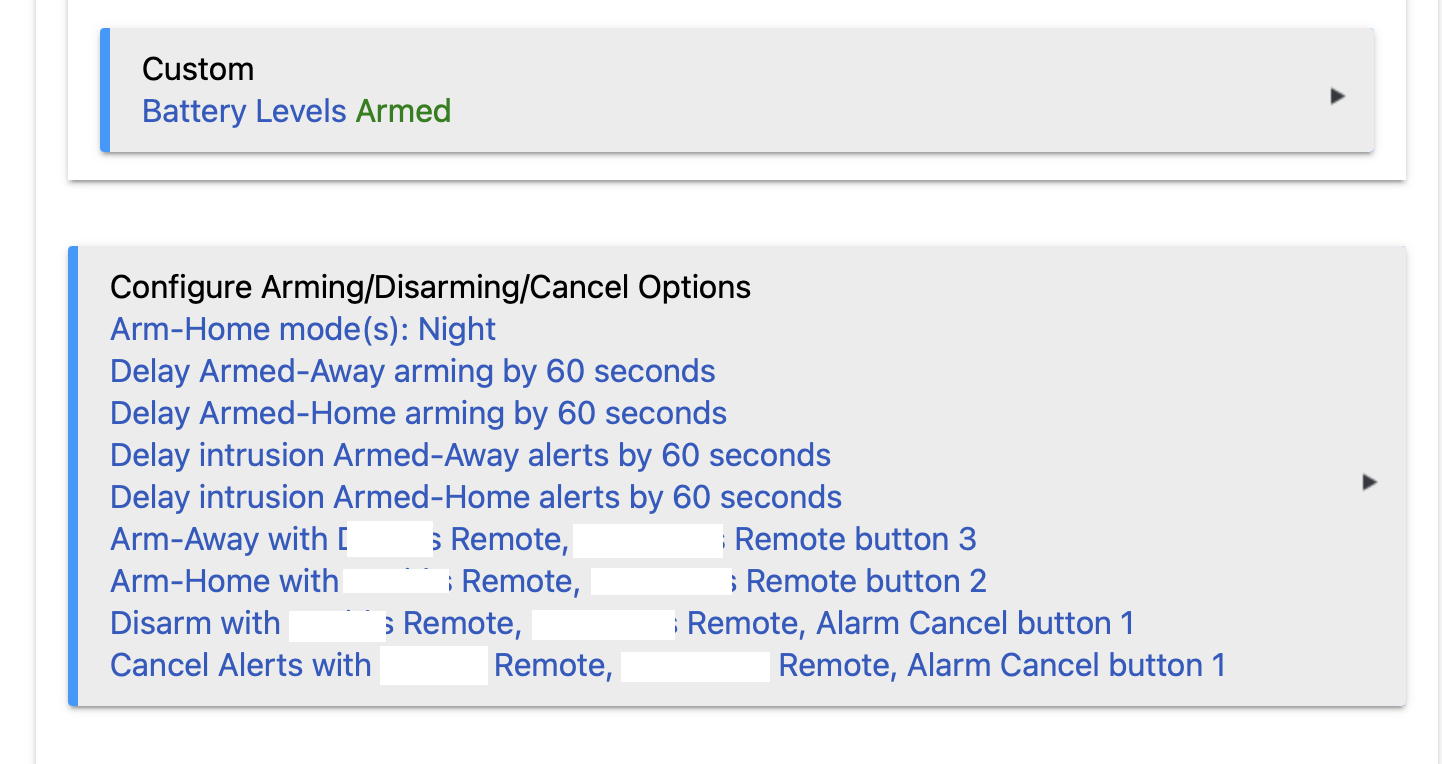Screen dimensions: 1442x764
Task: Open Delay intrusion Armed-Home alerts setting
Action: click(476, 498)
